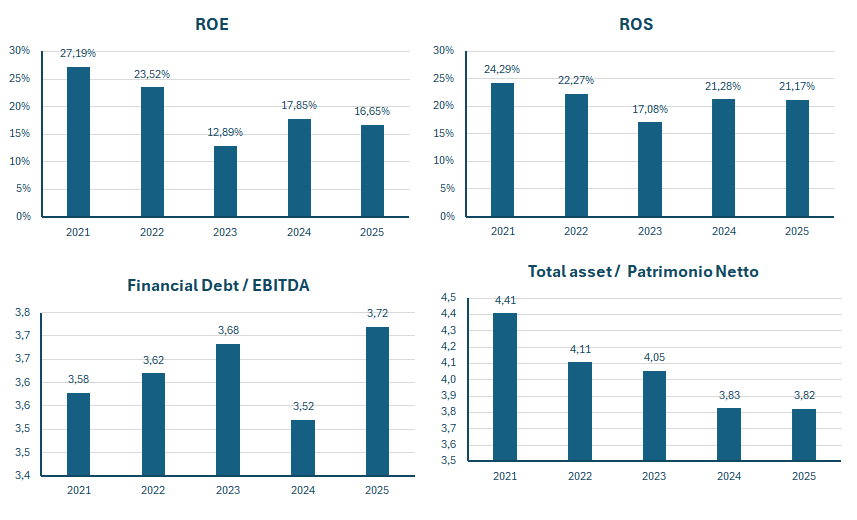Screen dimensions: 857x520
Task: Select the ROE bar labeled 12,89%
Action: [225, 182]
